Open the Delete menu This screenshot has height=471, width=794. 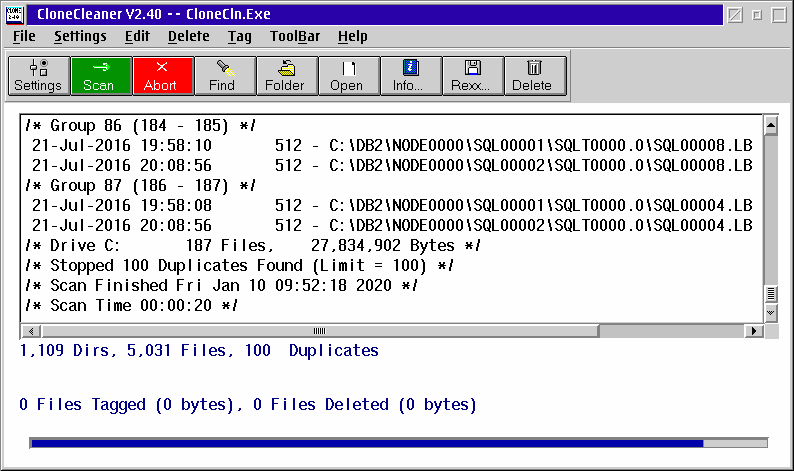click(x=188, y=36)
